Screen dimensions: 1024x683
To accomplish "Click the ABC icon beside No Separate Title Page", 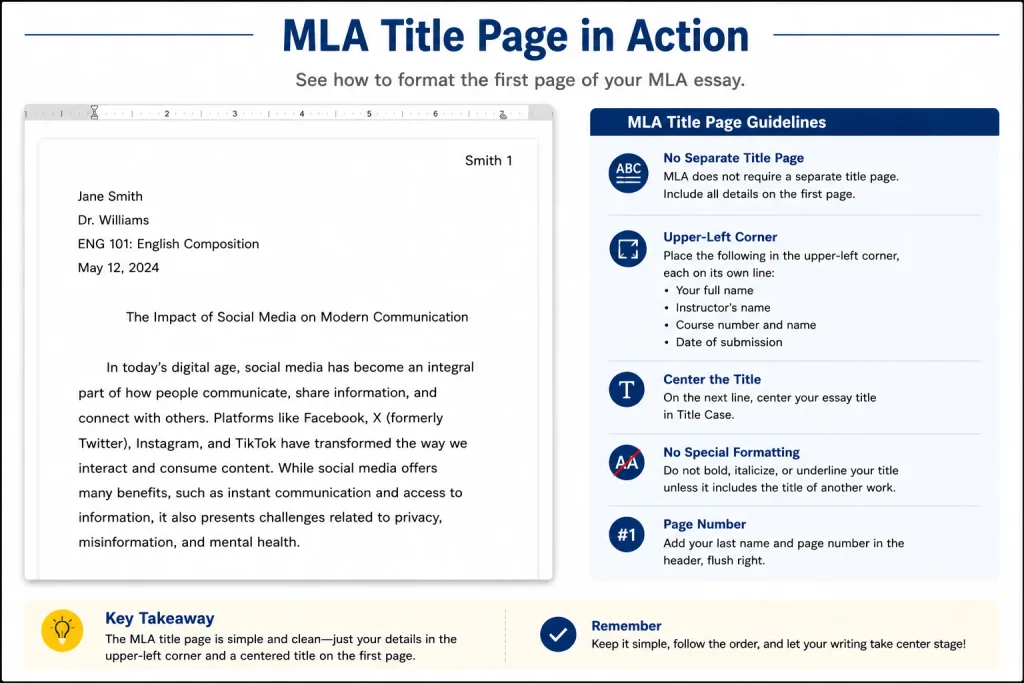I will pyautogui.click(x=628, y=173).
